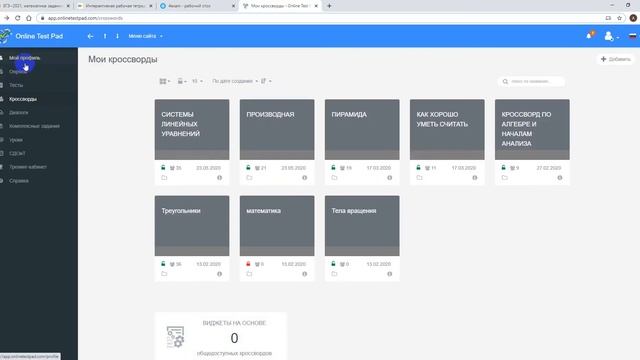Open 'Уроки' in sidebar
The height and width of the screenshot is (360, 640).
click(16, 140)
